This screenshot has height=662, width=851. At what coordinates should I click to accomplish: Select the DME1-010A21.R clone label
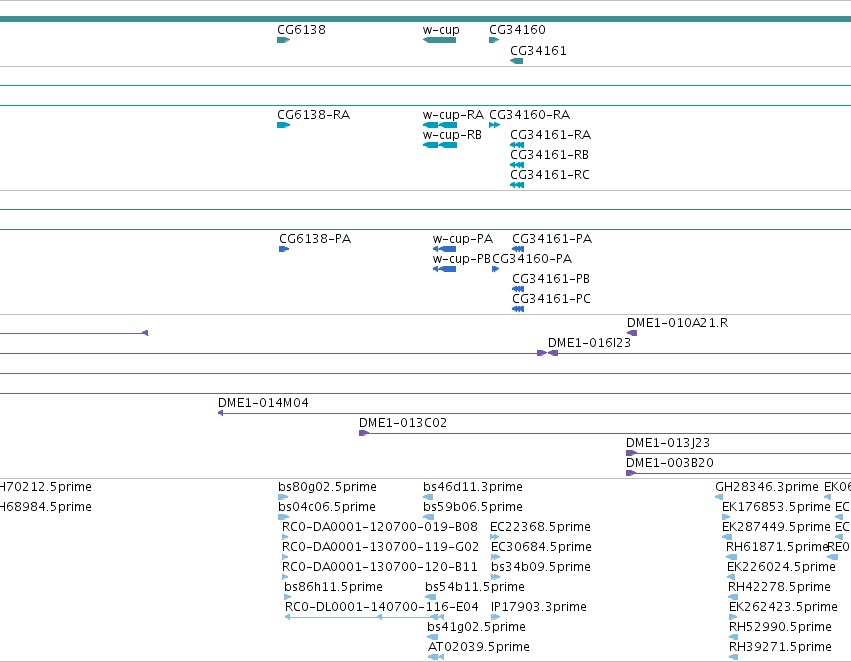pyautogui.click(x=677, y=323)
